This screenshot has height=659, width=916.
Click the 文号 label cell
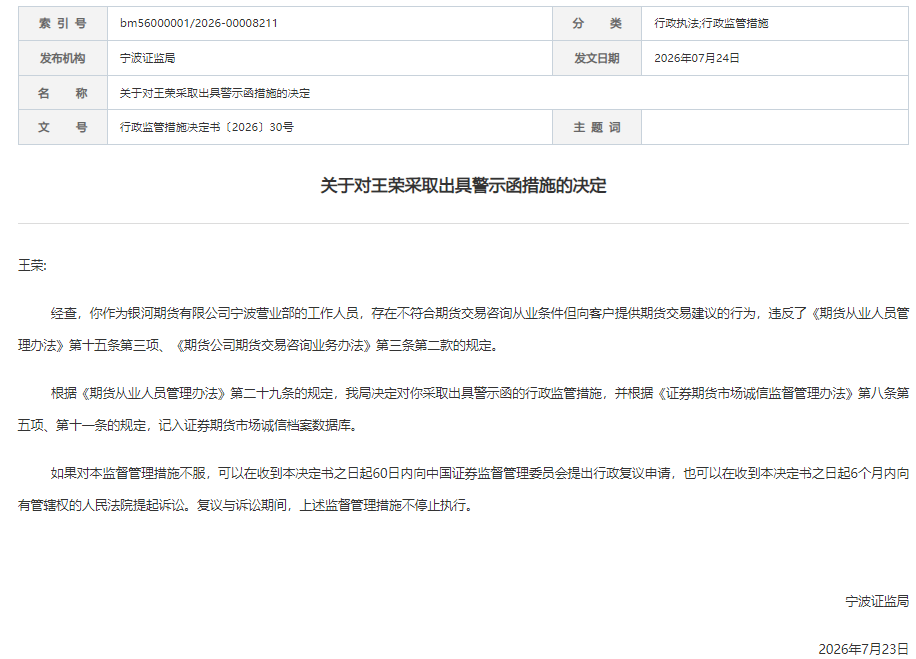coord(63,127)
